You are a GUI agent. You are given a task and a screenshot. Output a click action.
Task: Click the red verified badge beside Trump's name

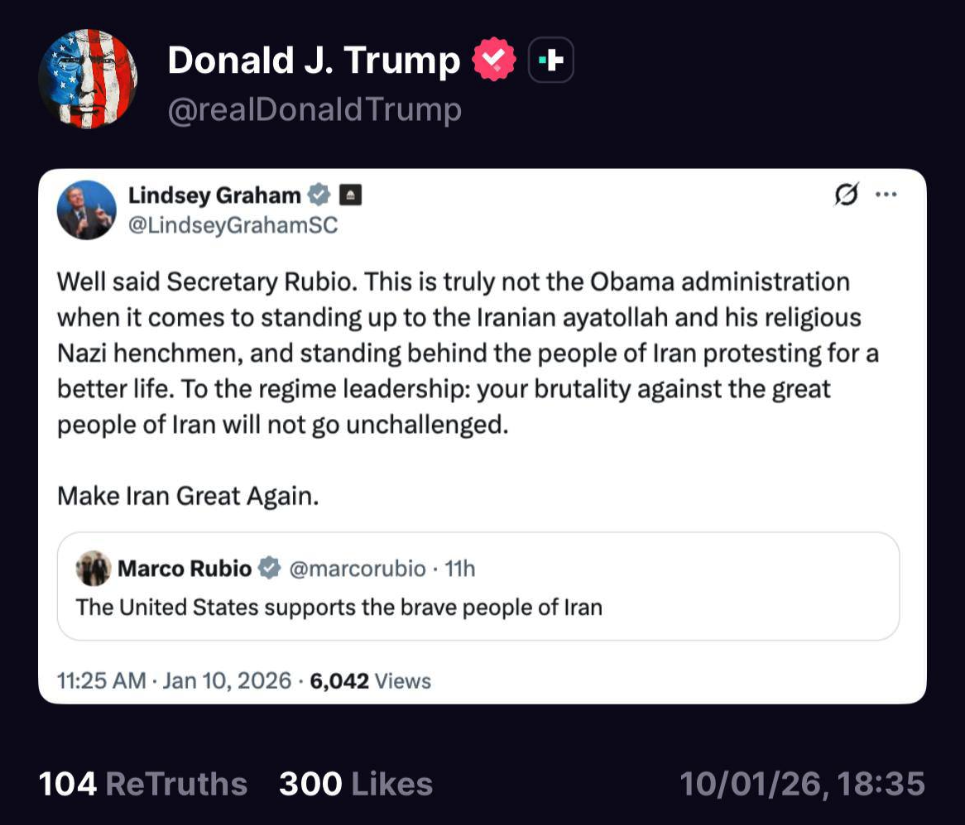pos(493,62)
